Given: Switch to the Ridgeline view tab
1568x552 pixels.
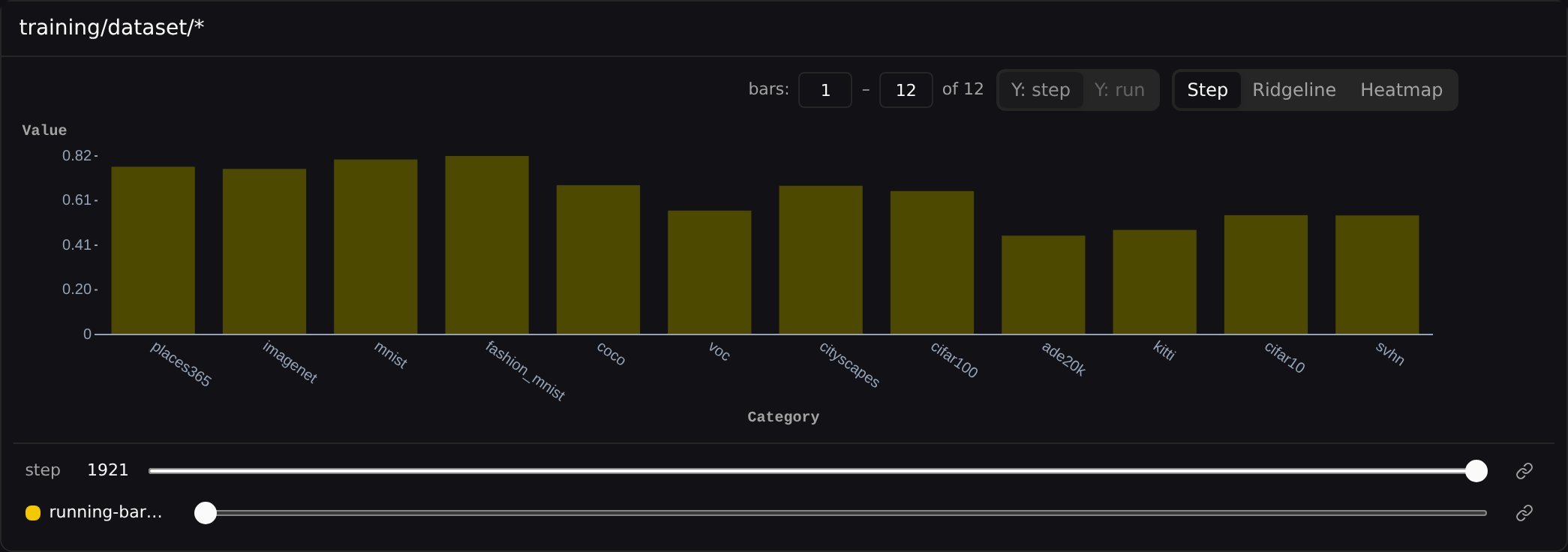Looking at the screenshot, I should (1294, 90).
